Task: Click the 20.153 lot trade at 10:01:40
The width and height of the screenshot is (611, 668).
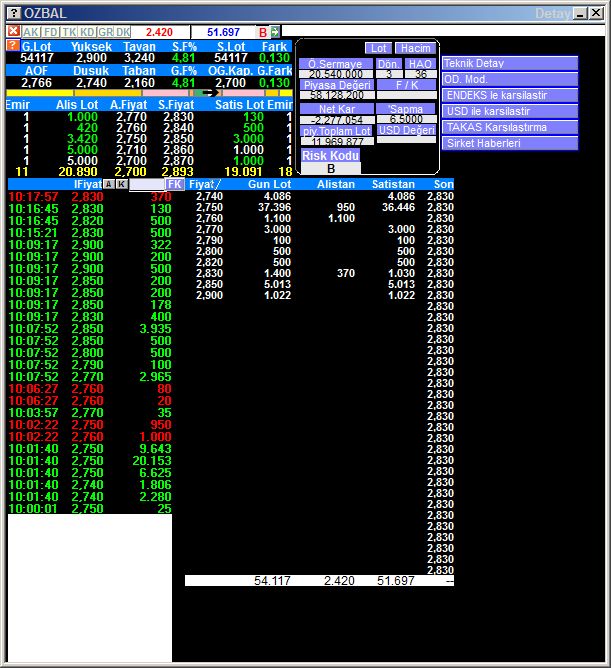Action: pyautogui.click(x=152, y=461)
